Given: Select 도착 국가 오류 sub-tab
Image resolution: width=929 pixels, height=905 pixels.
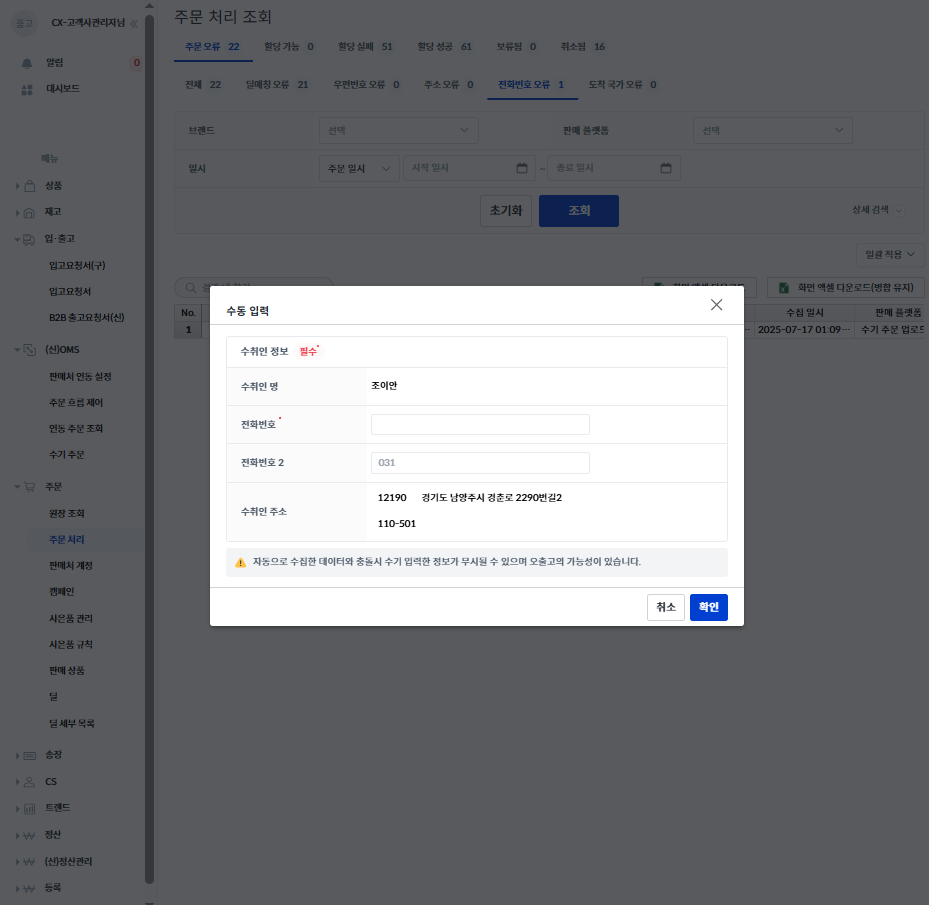Looking at the screenshot, I should coord(622,85).
